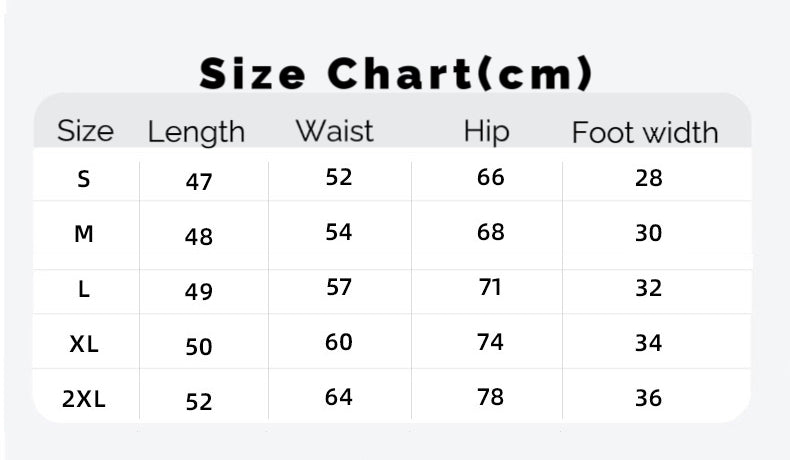790x460 pixels.
Task: Click the Length column header
Action: click(x=196, y=132)
